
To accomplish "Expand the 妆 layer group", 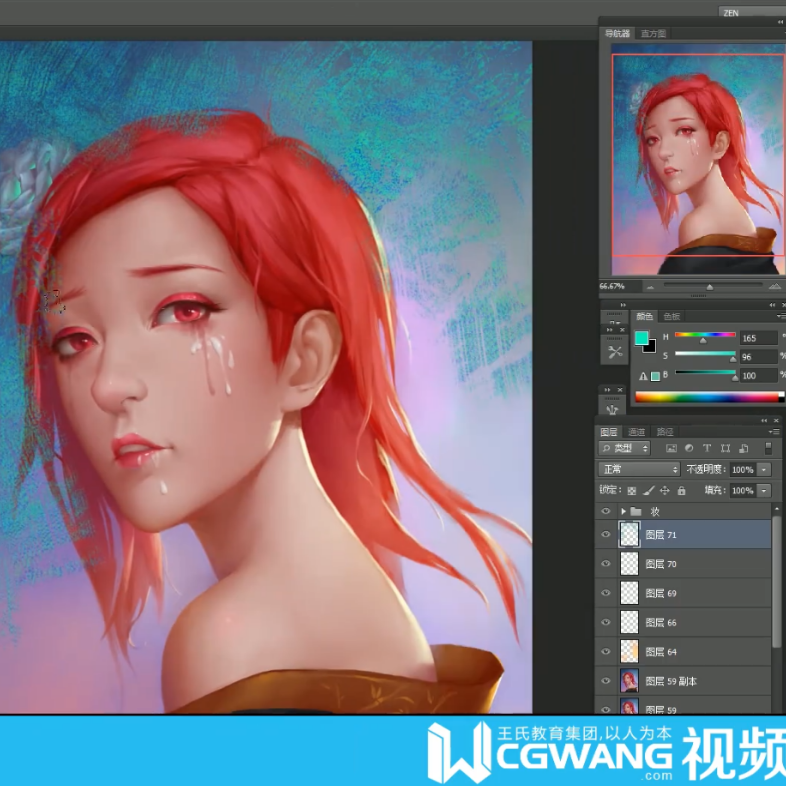I will click(623, 511).
